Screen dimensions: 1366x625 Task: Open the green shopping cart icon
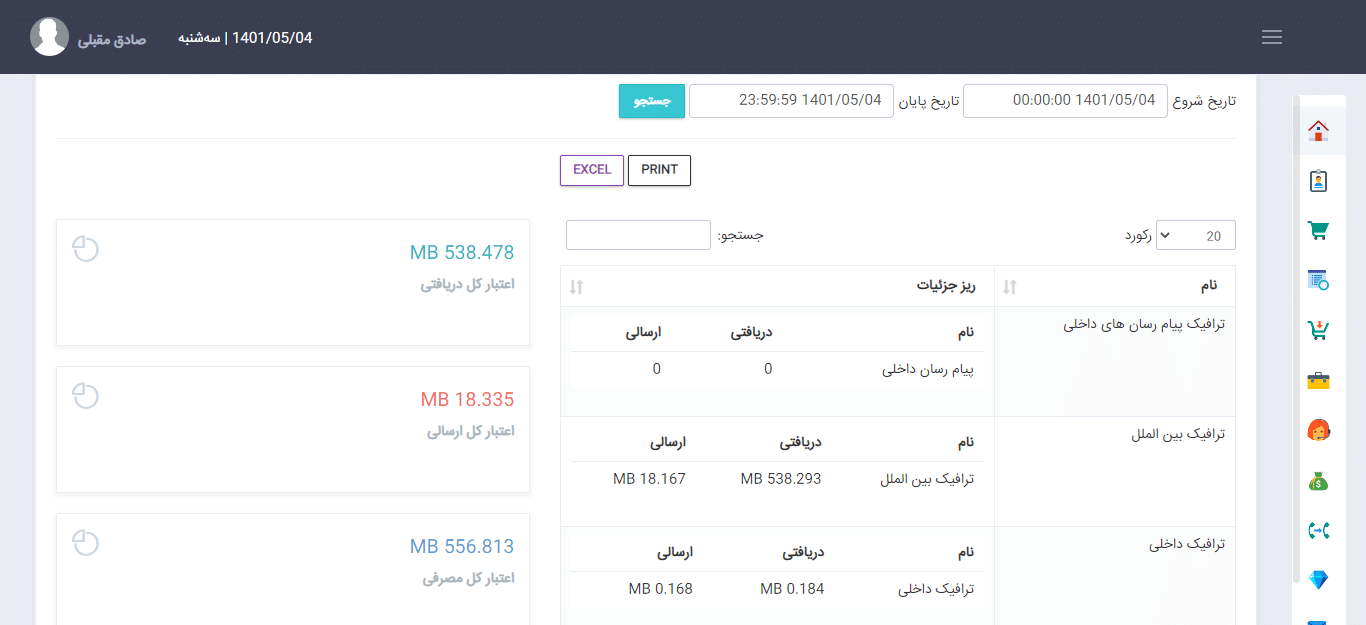pyautogui.click(x=1318, y=231)
